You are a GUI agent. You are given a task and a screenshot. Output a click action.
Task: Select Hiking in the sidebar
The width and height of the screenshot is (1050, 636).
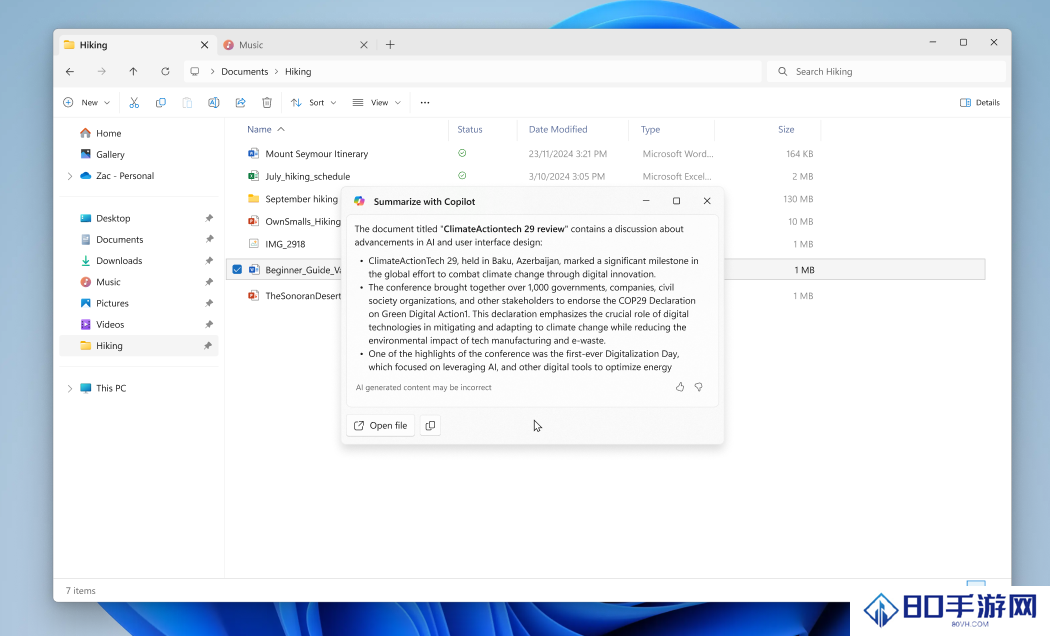click(139, 345)
